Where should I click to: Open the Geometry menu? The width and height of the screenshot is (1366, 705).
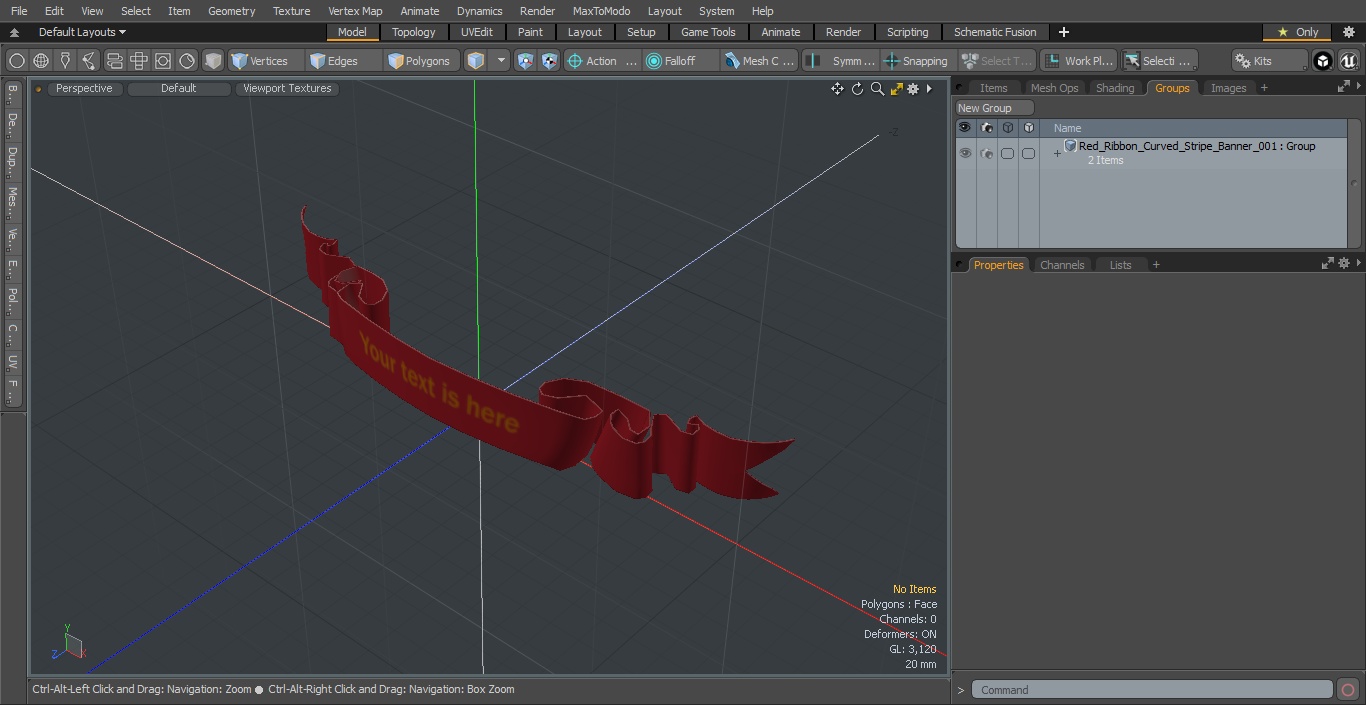[231, 11]
